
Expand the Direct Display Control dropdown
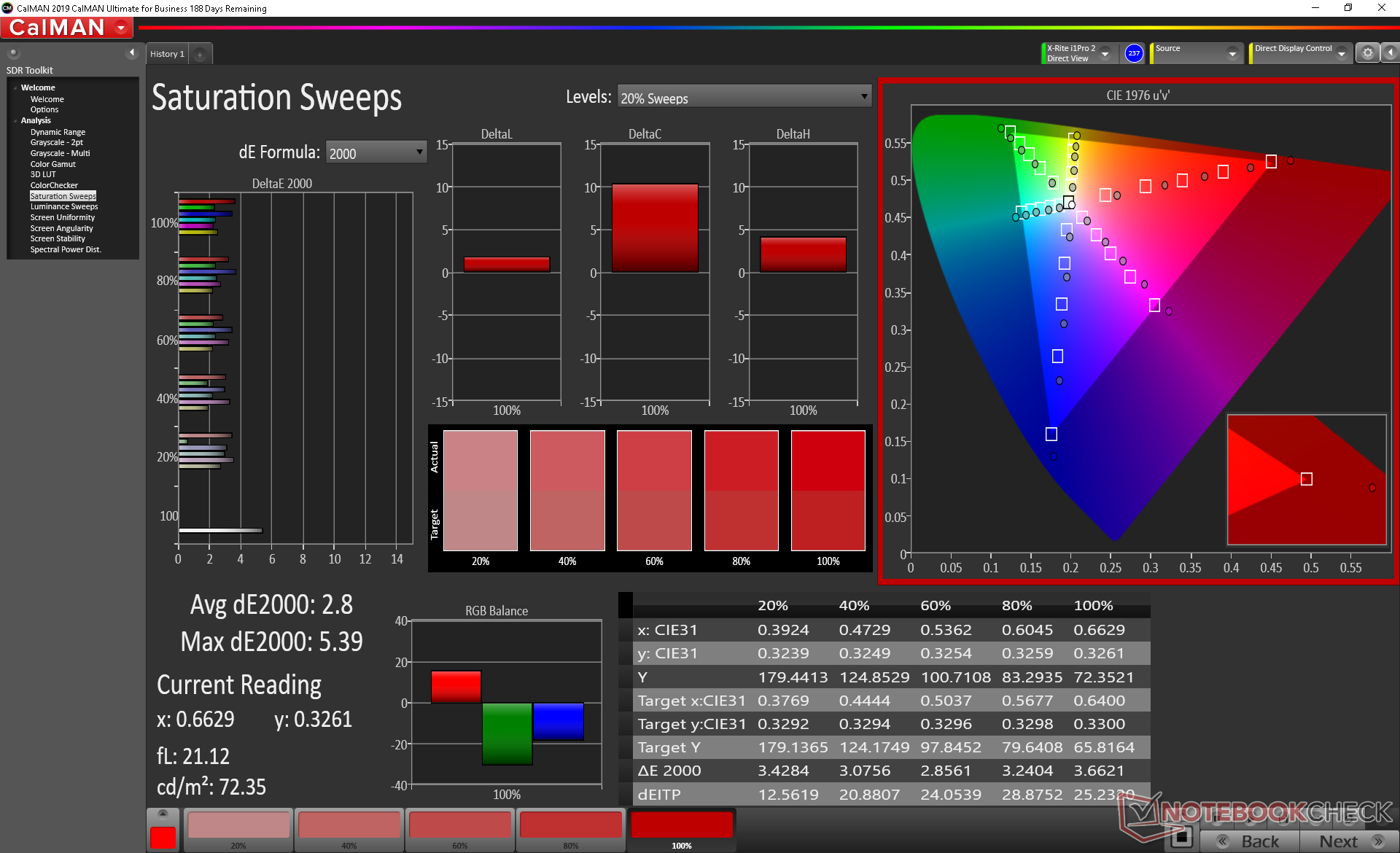(x=1341, y=54)
